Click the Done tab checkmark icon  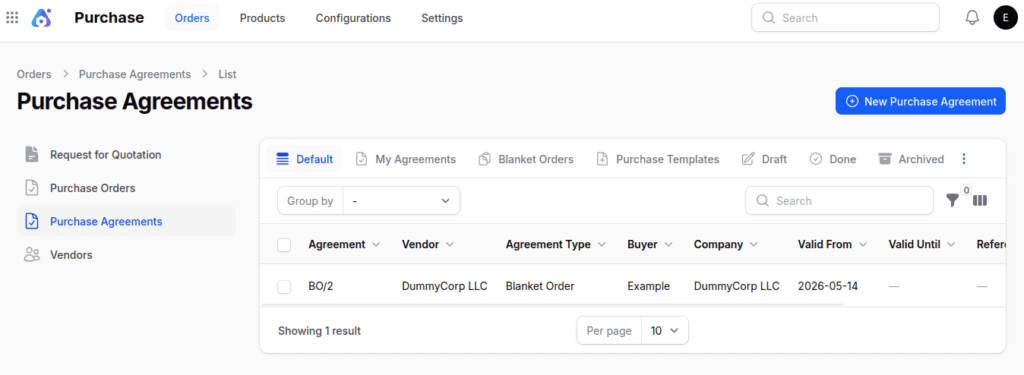click(816, 159)
